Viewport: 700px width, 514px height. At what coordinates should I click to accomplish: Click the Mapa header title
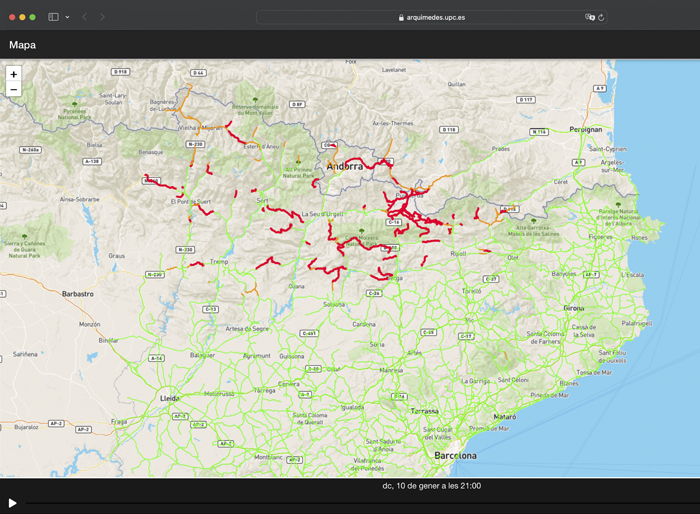point(22,45)
